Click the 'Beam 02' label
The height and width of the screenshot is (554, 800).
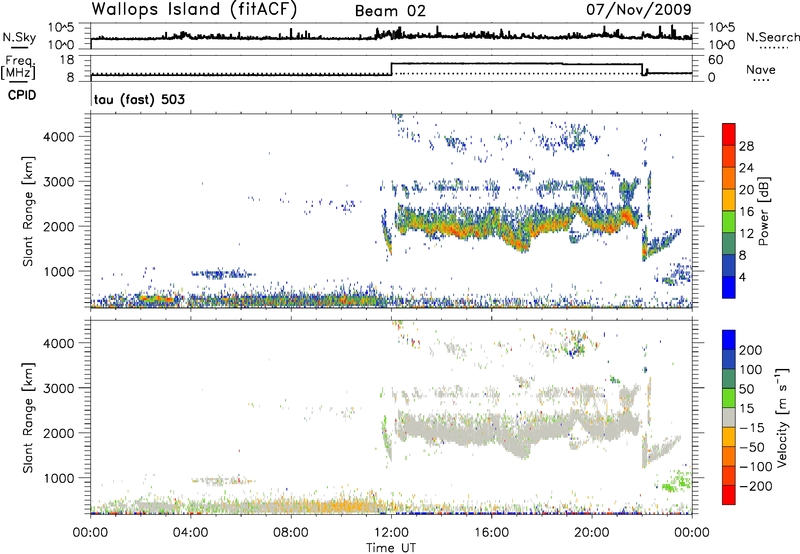pos(390,11)
